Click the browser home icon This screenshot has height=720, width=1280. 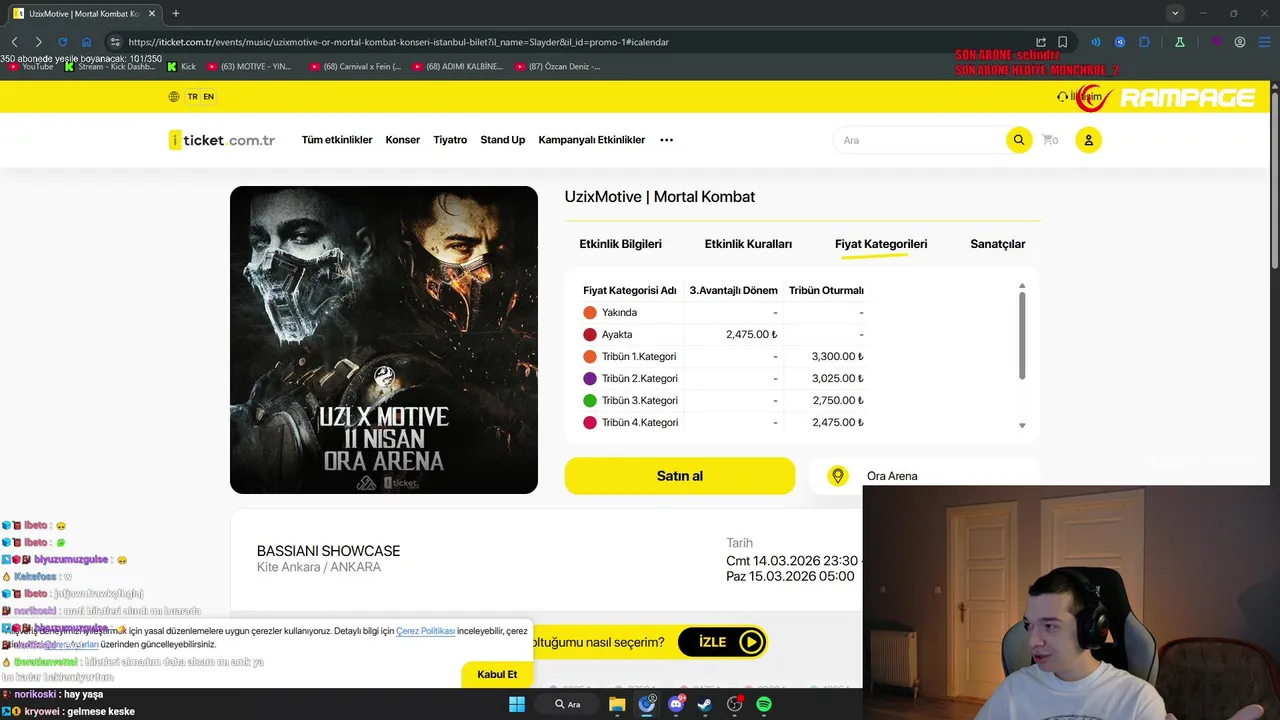pos(87,42)
